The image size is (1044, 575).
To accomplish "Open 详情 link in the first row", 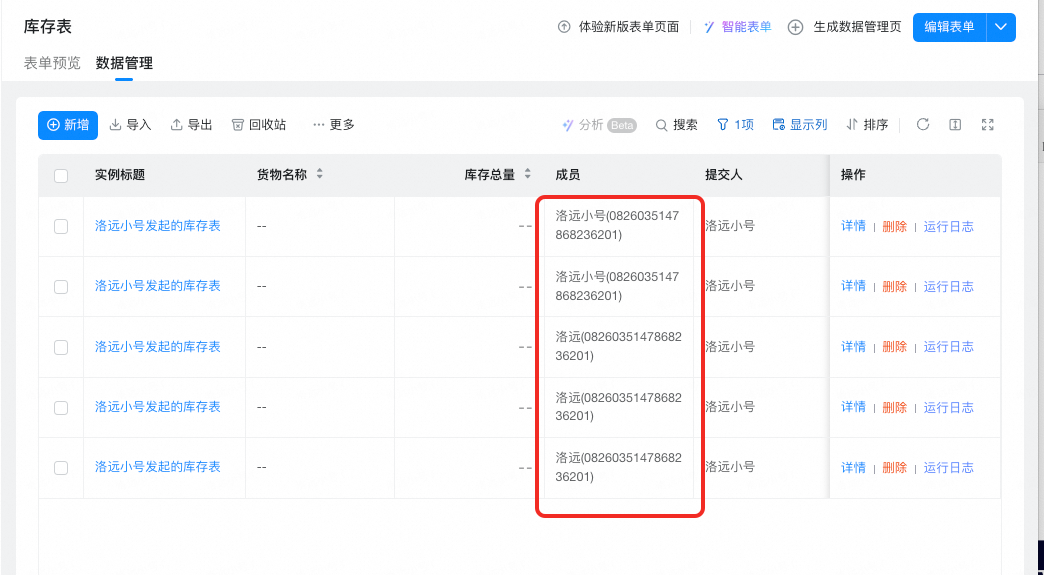I will (853, 226).
